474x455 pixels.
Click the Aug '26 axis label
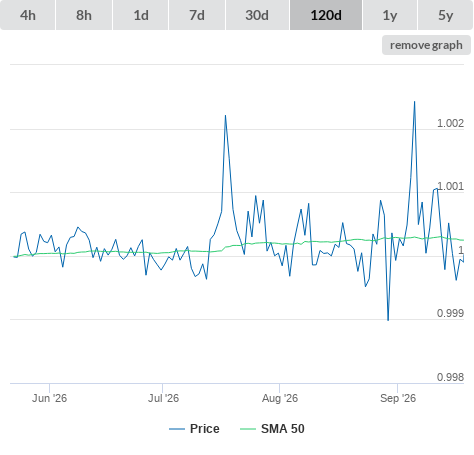pos(280,398)
